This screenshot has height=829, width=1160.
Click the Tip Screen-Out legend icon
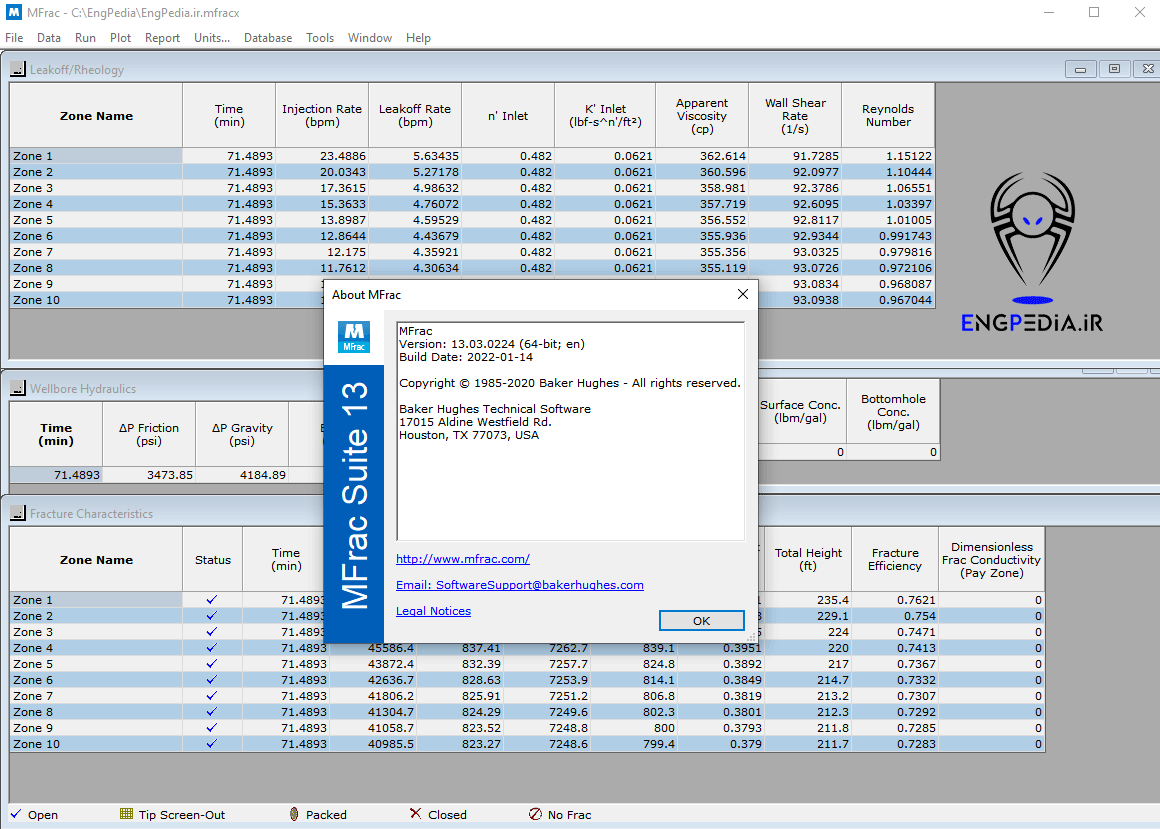(x=127, y=814)
